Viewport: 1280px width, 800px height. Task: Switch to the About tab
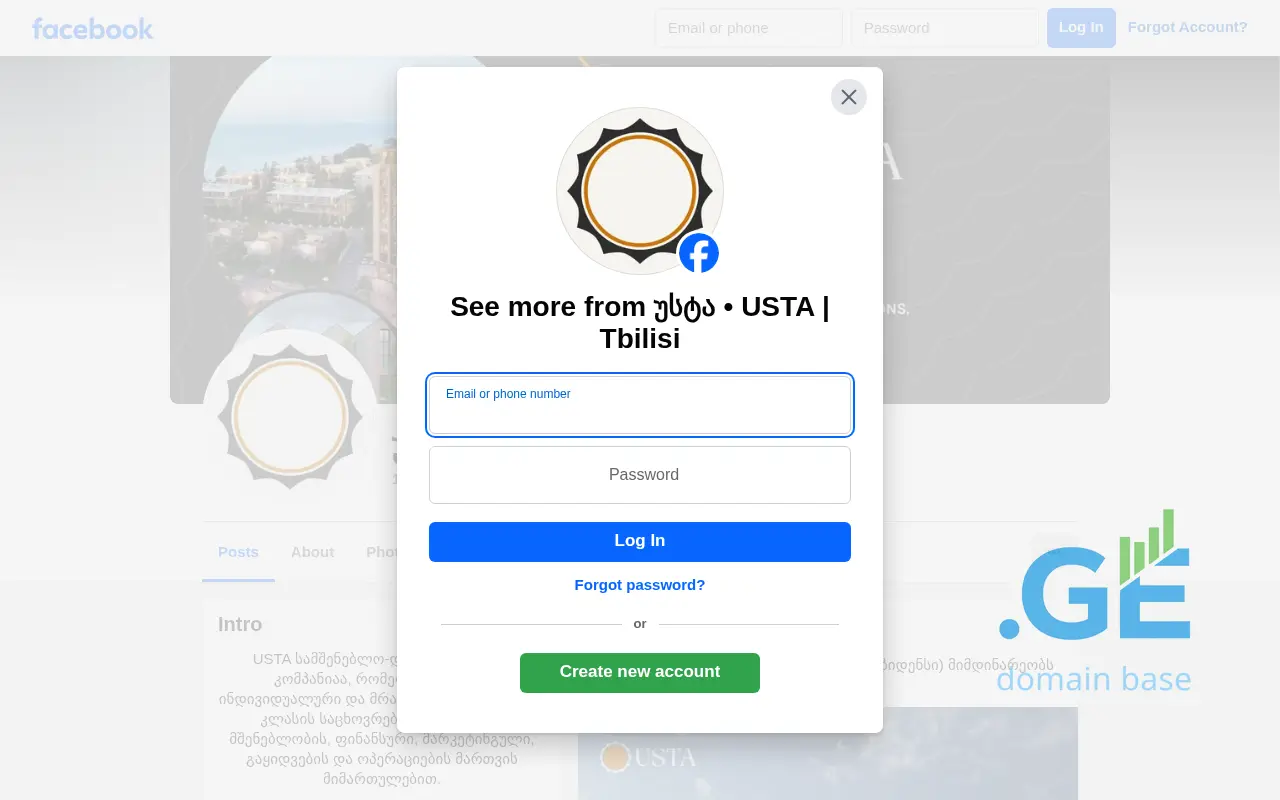click(312, 552)
